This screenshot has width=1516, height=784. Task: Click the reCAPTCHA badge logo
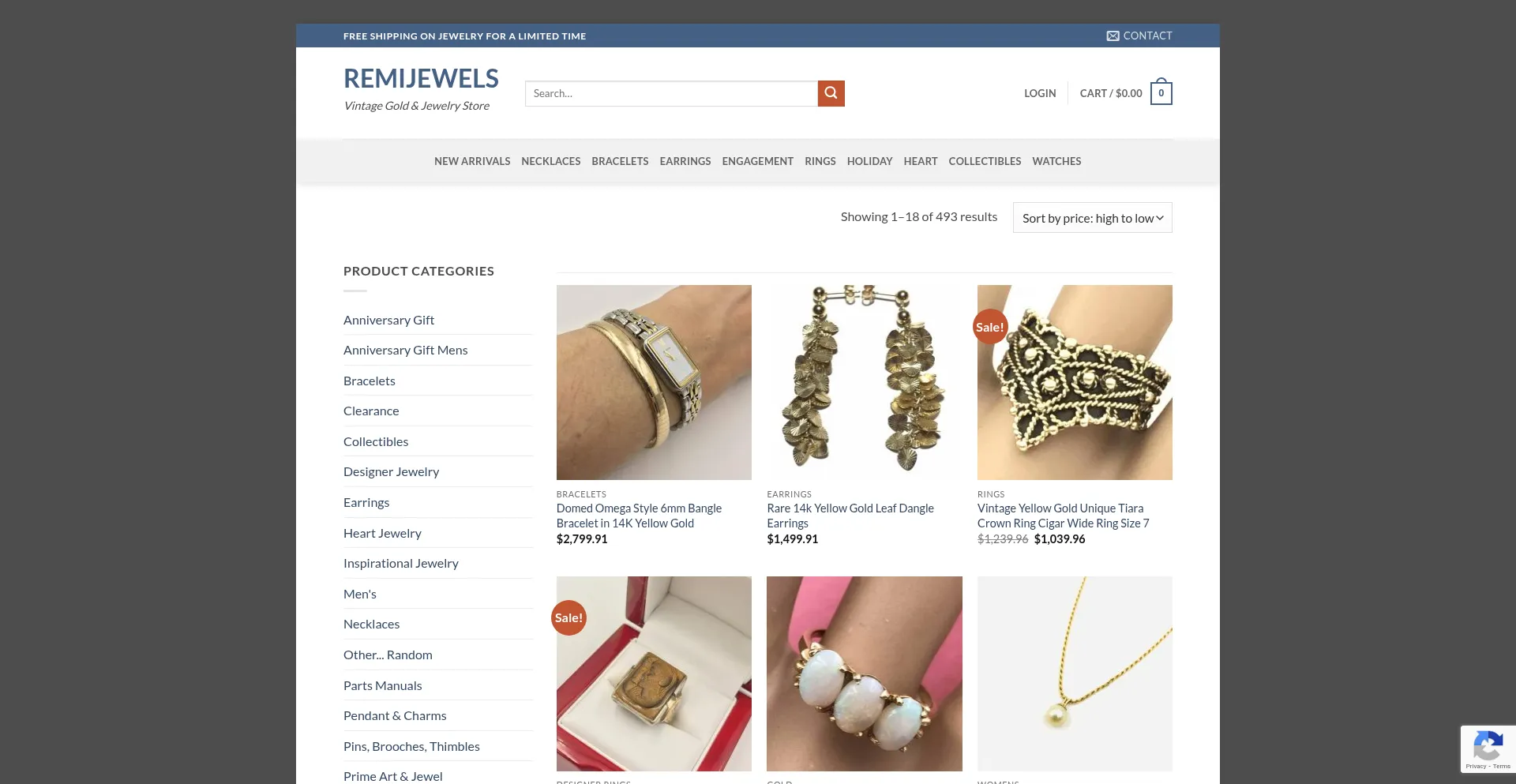[x=1488, y=745]
